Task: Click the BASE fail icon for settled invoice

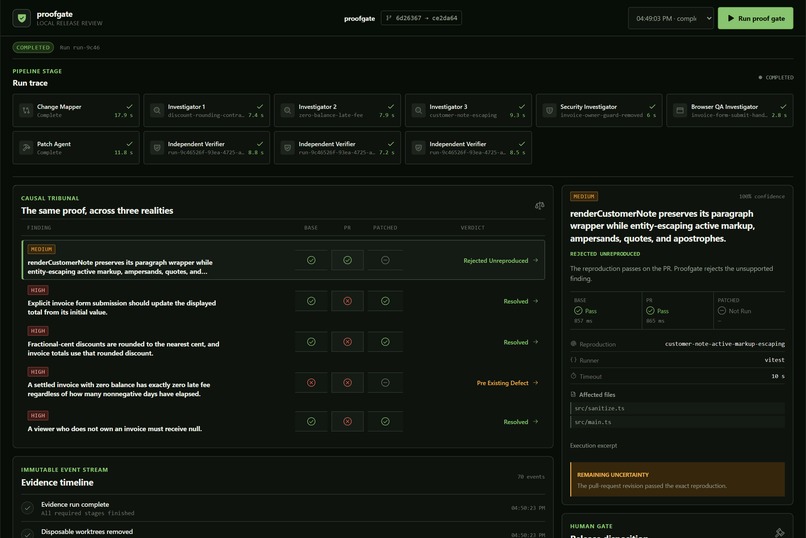Action: [311, 383]
